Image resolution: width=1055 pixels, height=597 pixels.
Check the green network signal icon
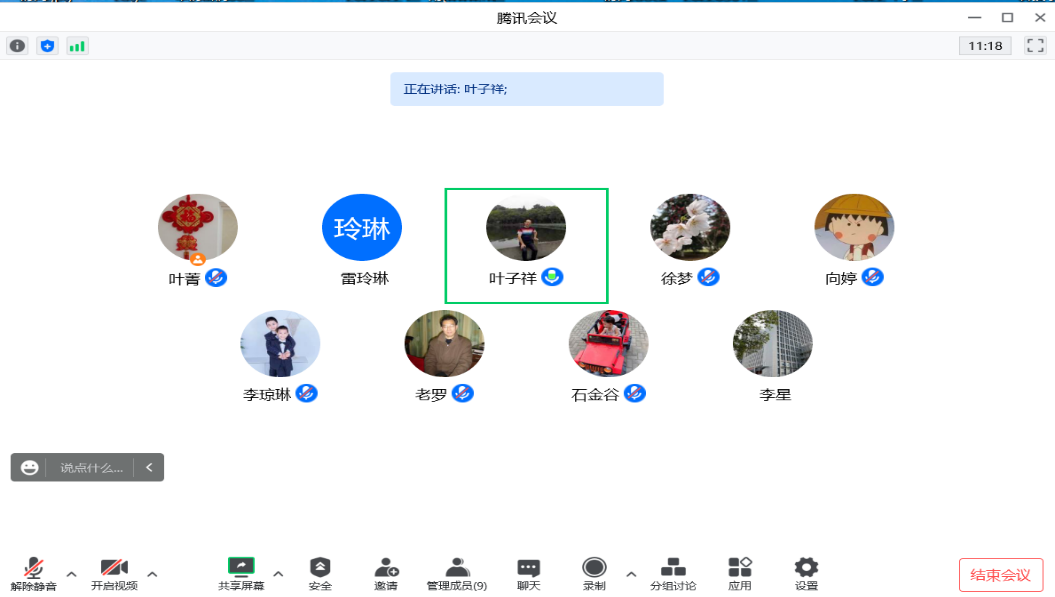pyautogui.click(x=77, y=46)
